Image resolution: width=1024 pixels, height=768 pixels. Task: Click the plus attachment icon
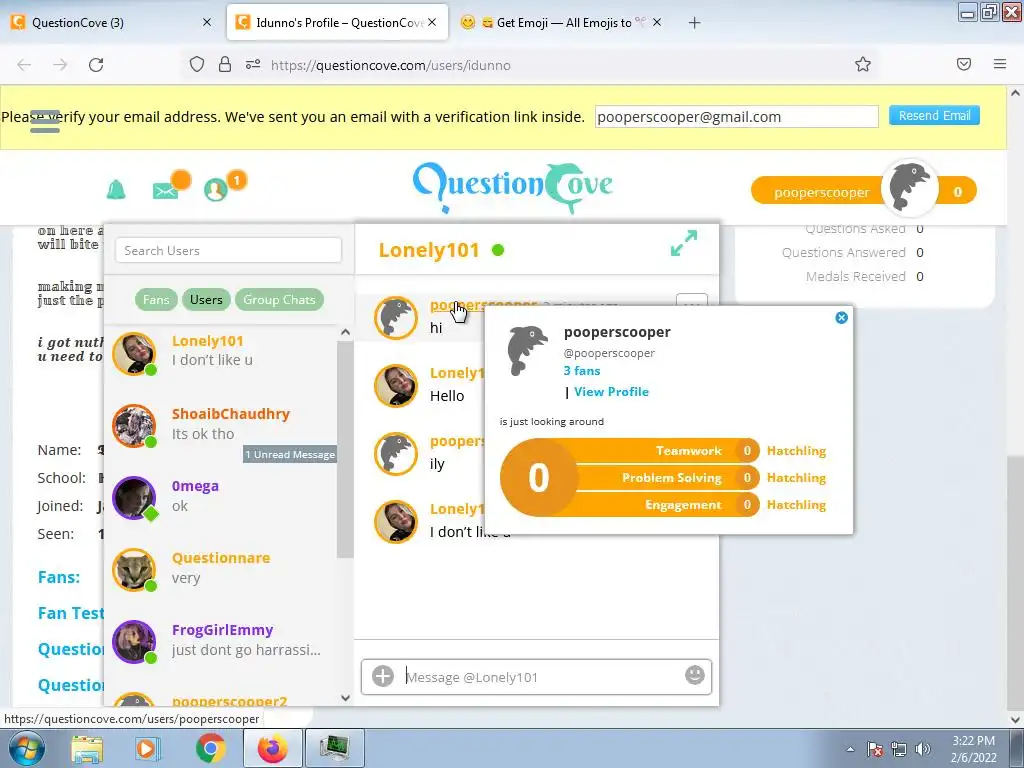coord(383,676)
